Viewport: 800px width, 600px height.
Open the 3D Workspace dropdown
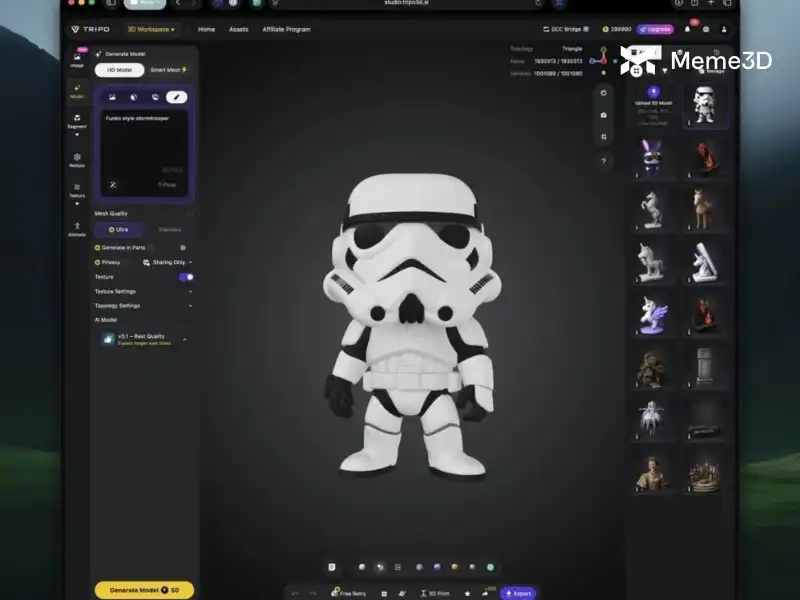tap(151, 30)
